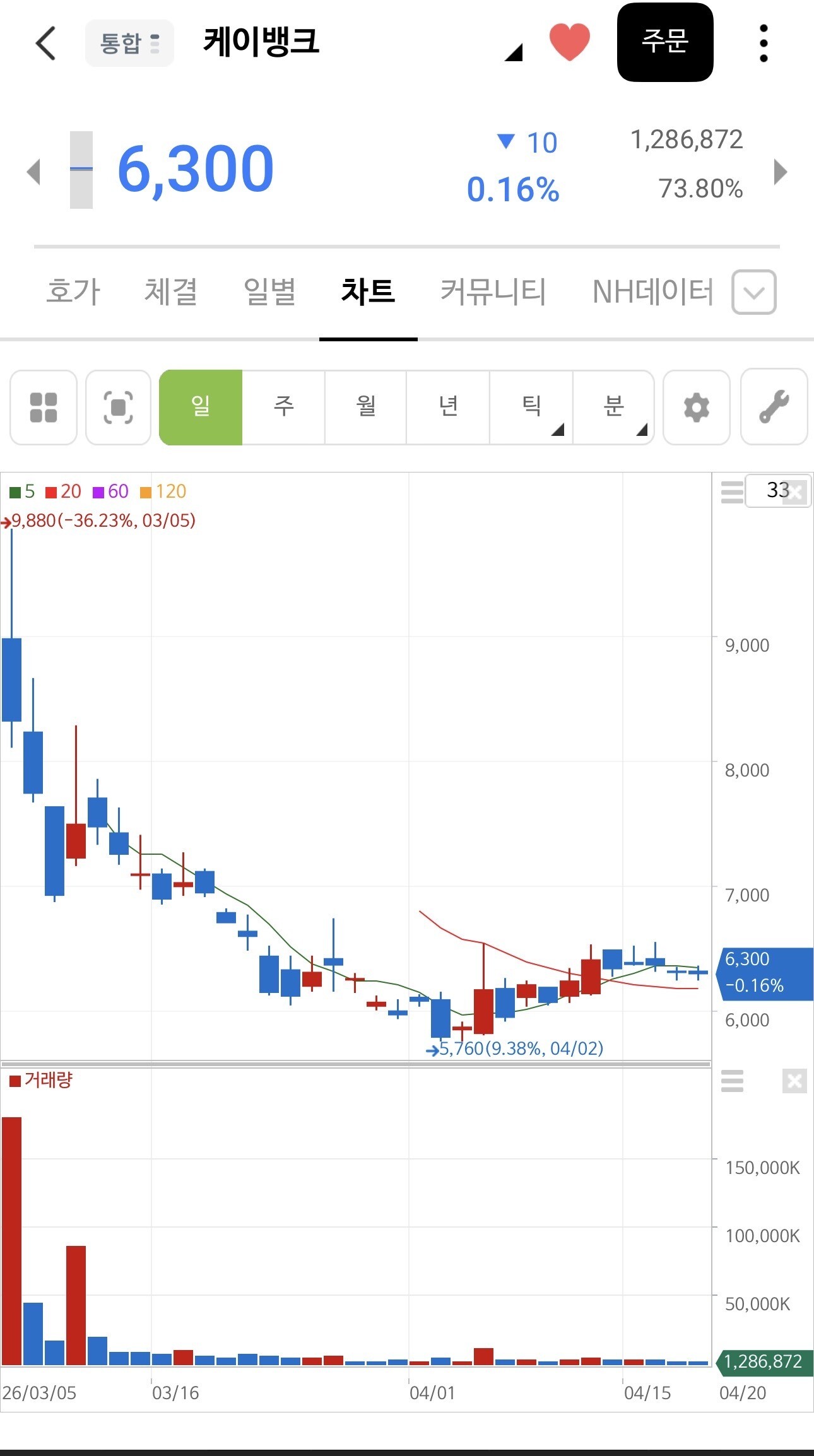Select the 일 daily period button

tap(201, 407)
